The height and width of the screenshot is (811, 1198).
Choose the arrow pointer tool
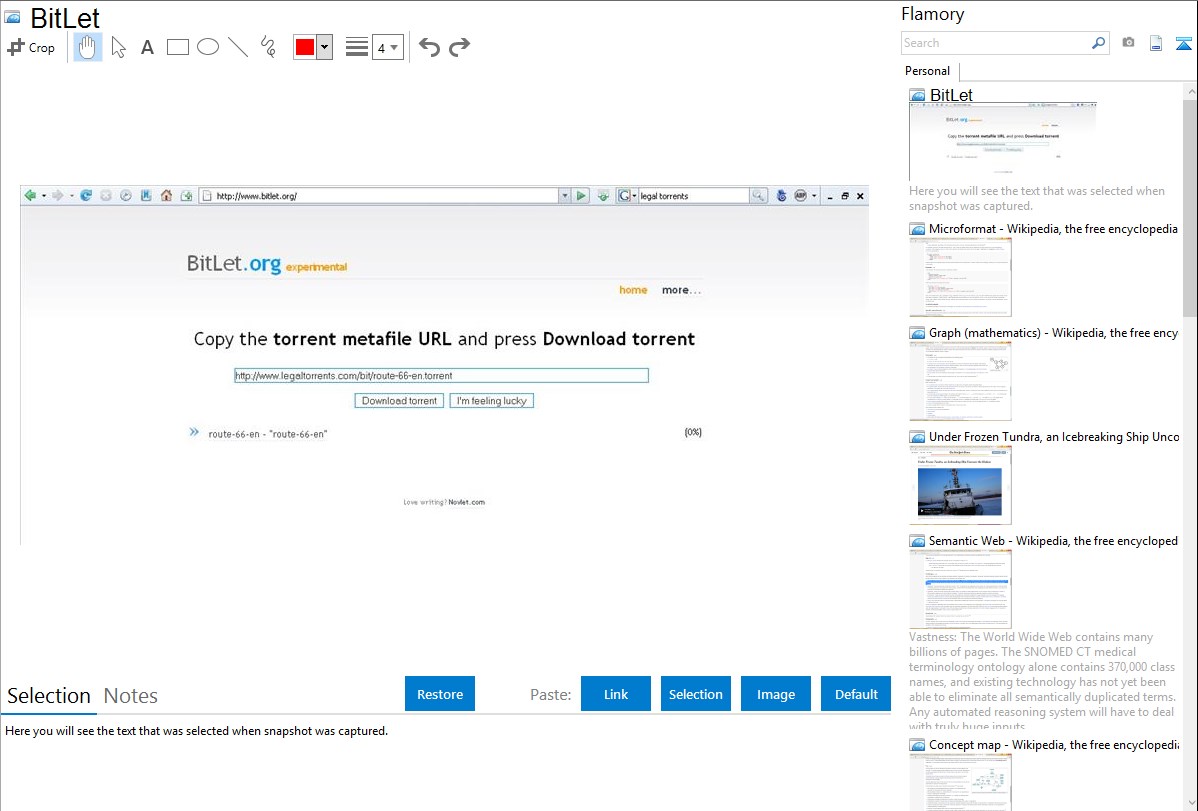(118, 47)
